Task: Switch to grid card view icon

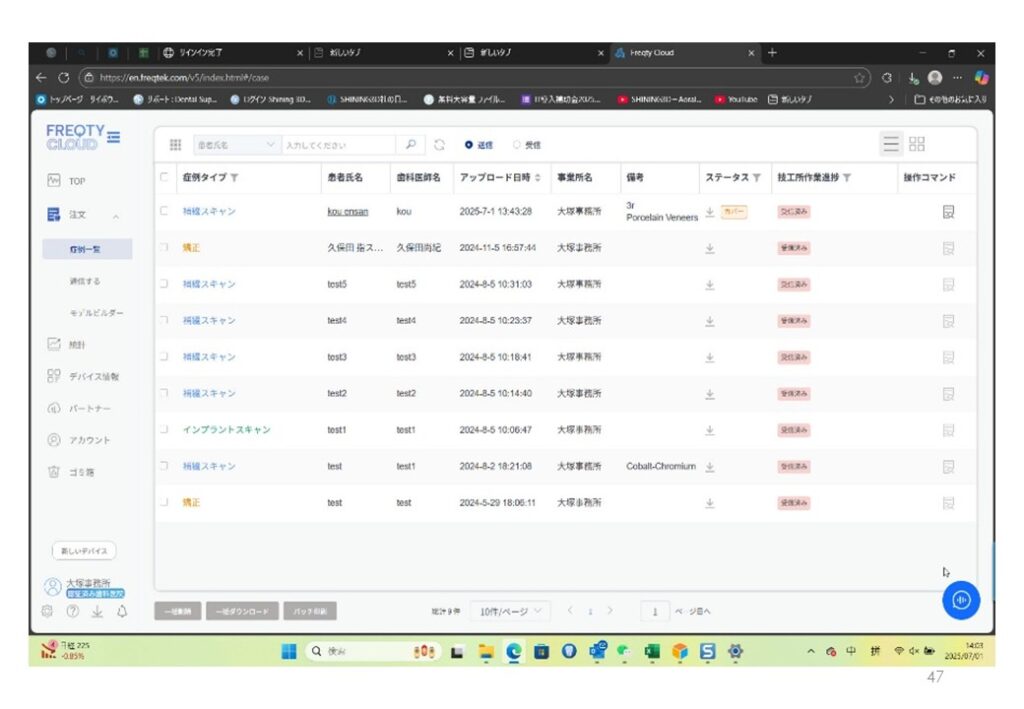Action: 917,144
